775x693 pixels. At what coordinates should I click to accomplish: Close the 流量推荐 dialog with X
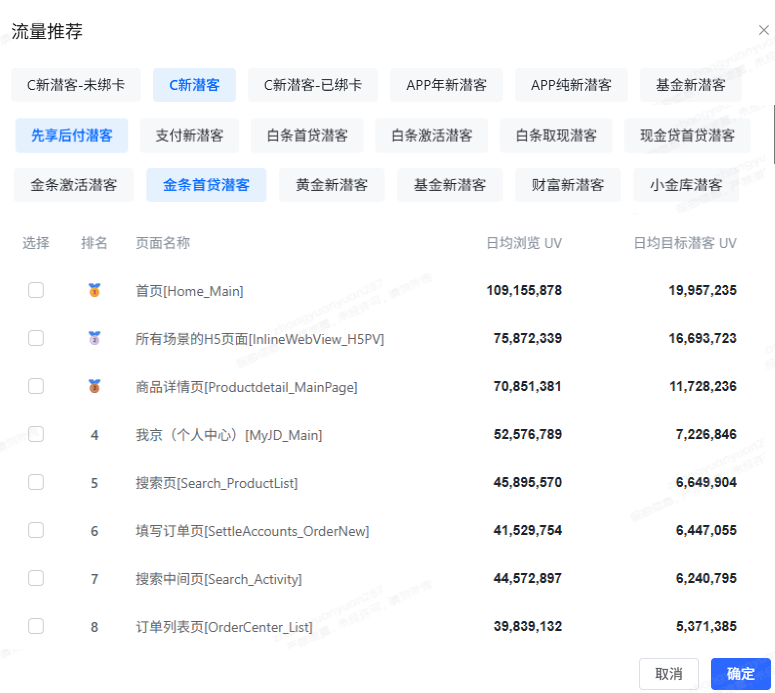tap(764, 30)
